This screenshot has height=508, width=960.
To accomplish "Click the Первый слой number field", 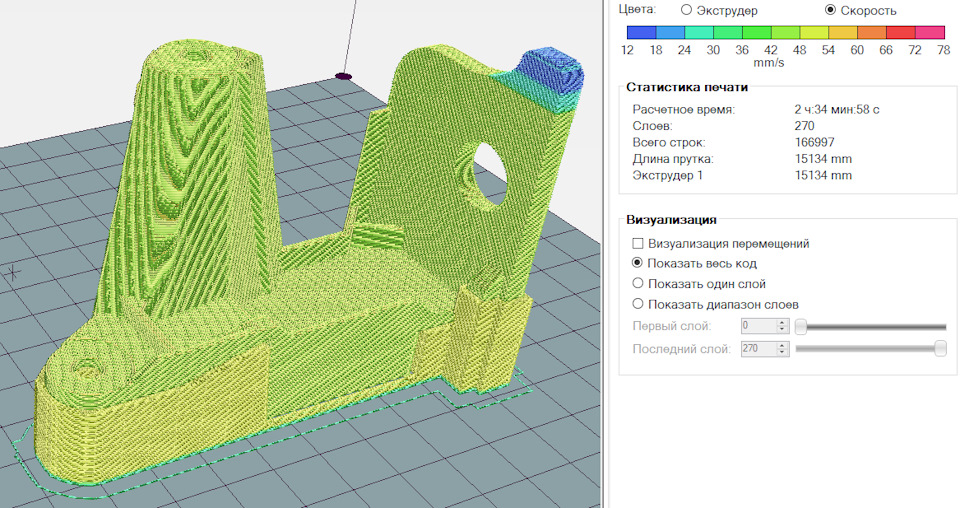I will (x=758, y=326).
